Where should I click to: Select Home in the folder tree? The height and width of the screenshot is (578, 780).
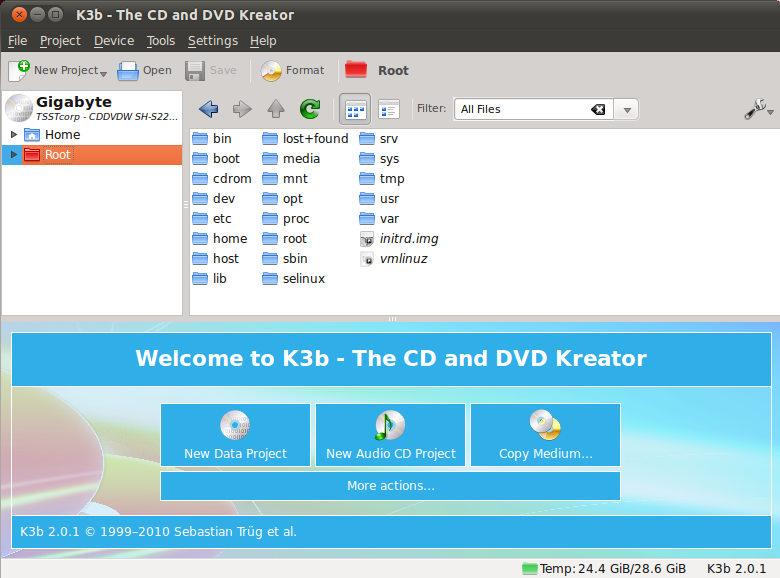coord(62,135)
